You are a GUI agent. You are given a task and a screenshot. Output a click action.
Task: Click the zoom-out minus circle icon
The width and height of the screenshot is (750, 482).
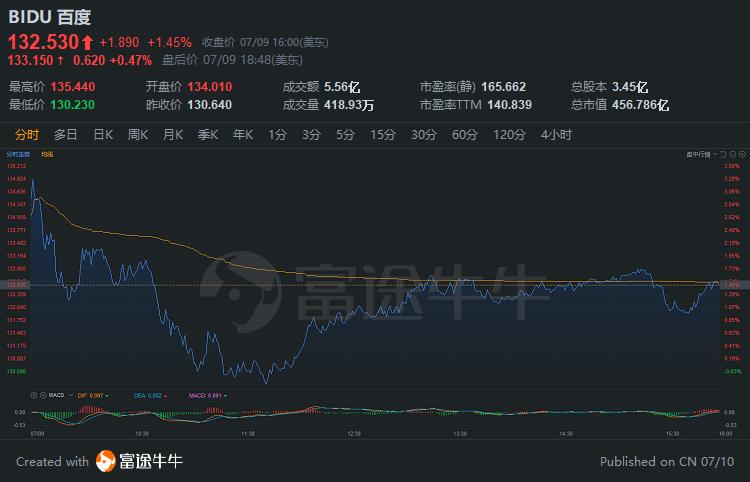733,154
